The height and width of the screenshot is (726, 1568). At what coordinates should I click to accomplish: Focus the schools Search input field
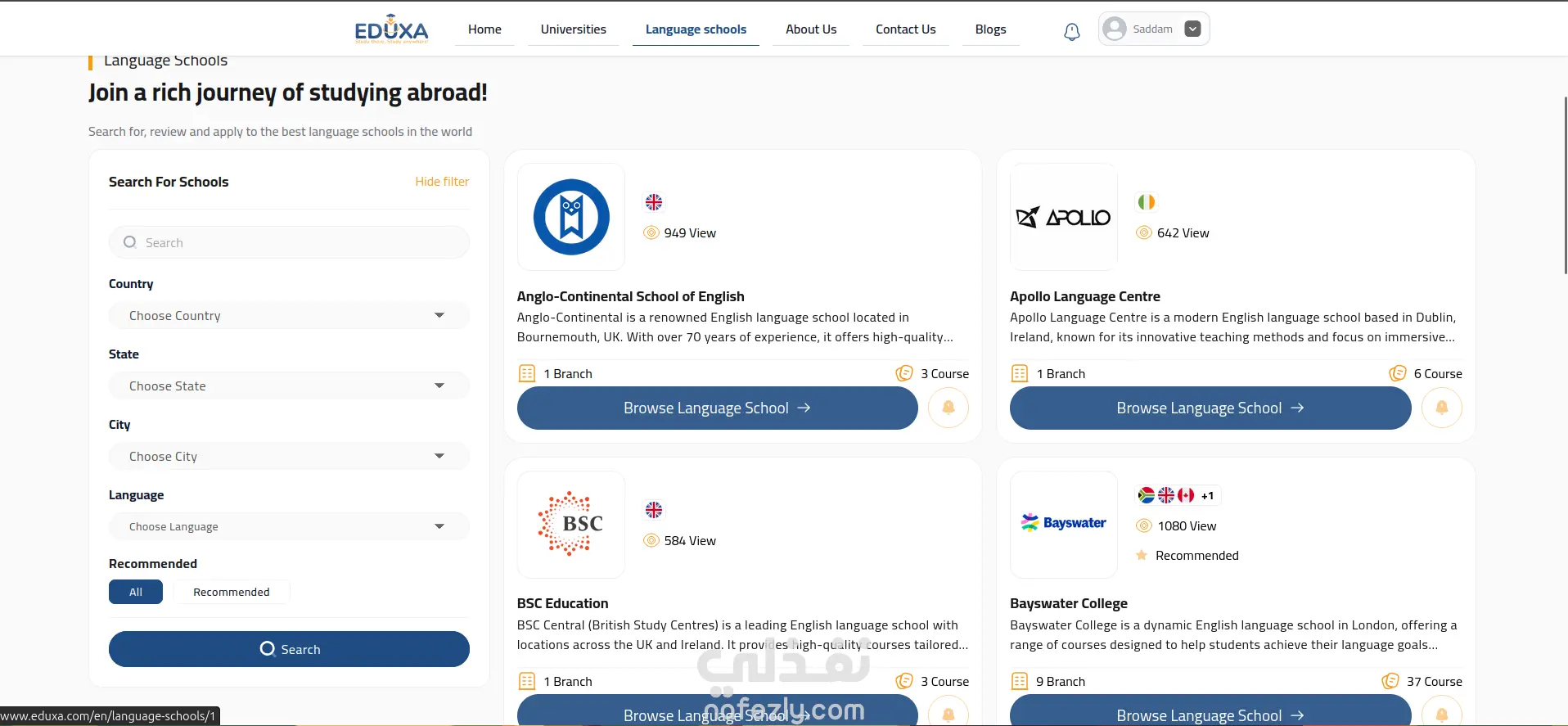[289, 242]
